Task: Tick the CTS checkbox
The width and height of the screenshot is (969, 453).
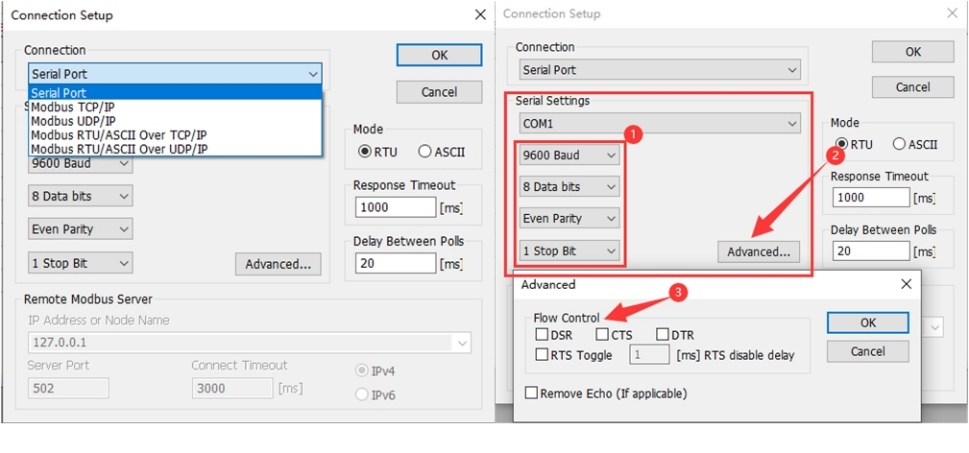Action: (x=603, y=335)
